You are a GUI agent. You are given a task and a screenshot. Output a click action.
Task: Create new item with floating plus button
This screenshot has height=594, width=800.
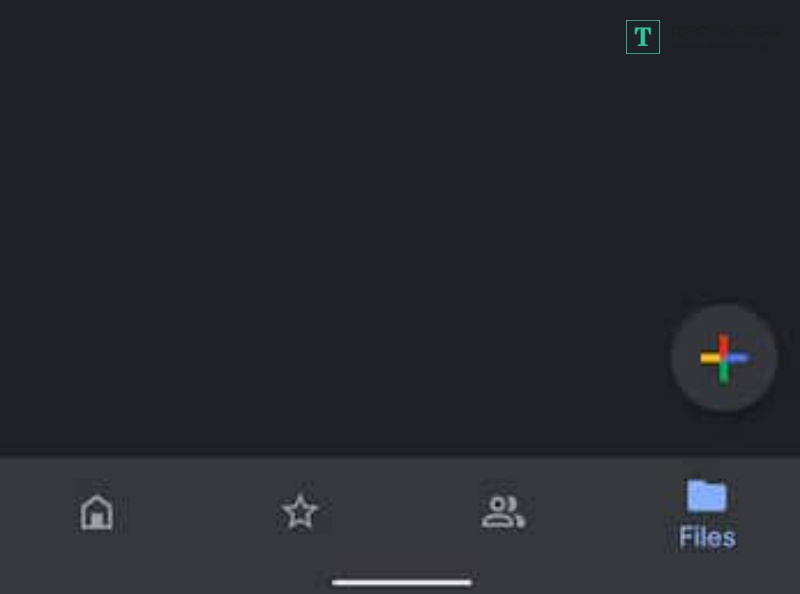pyautogui.click(x=724, y=358)
